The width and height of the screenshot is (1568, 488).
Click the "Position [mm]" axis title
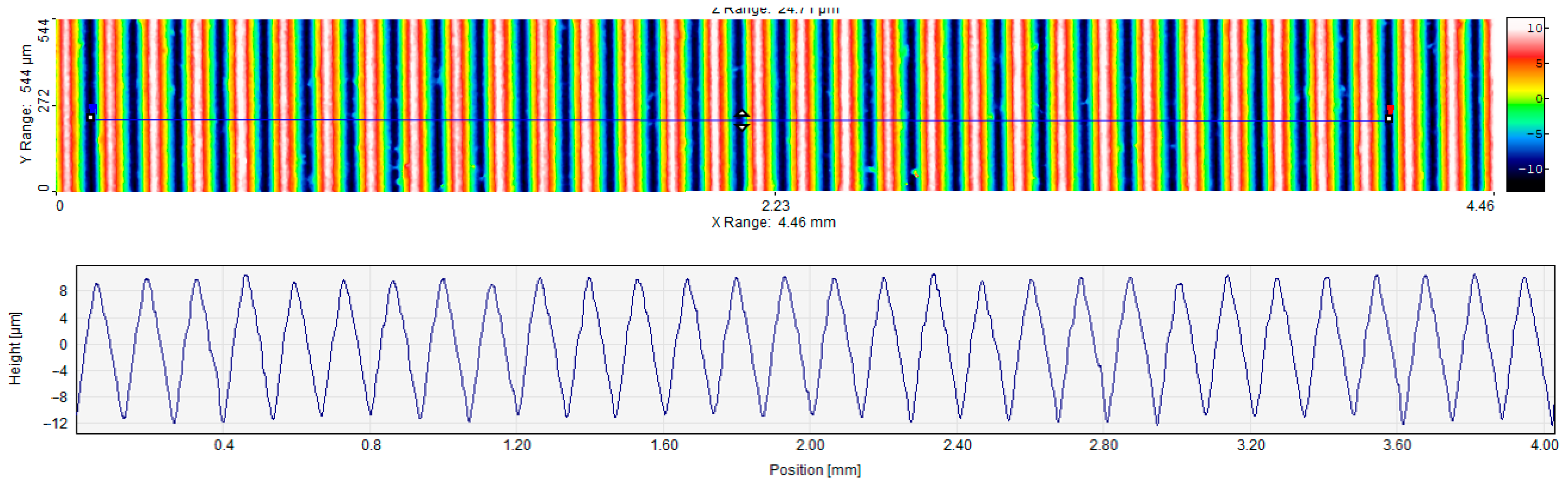[x=815, y=470]
